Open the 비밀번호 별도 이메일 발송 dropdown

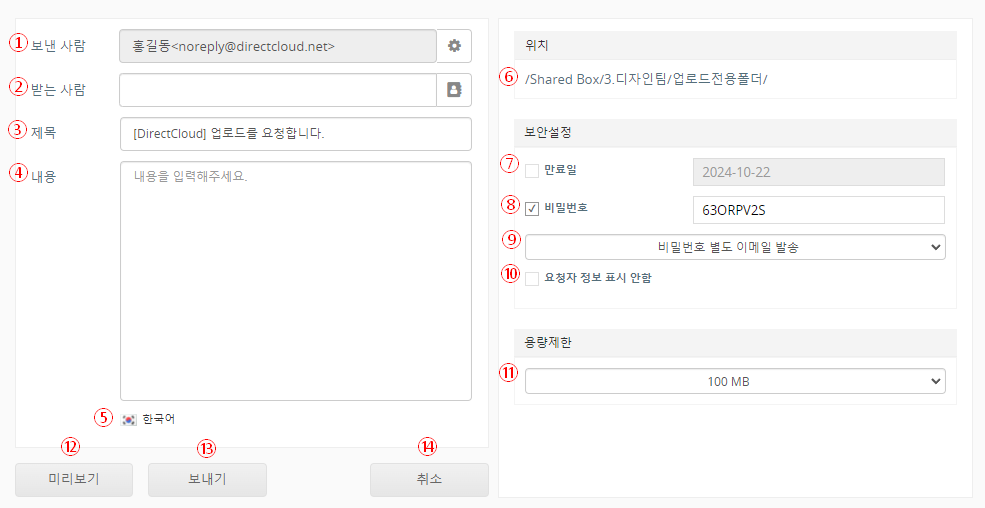735,246
